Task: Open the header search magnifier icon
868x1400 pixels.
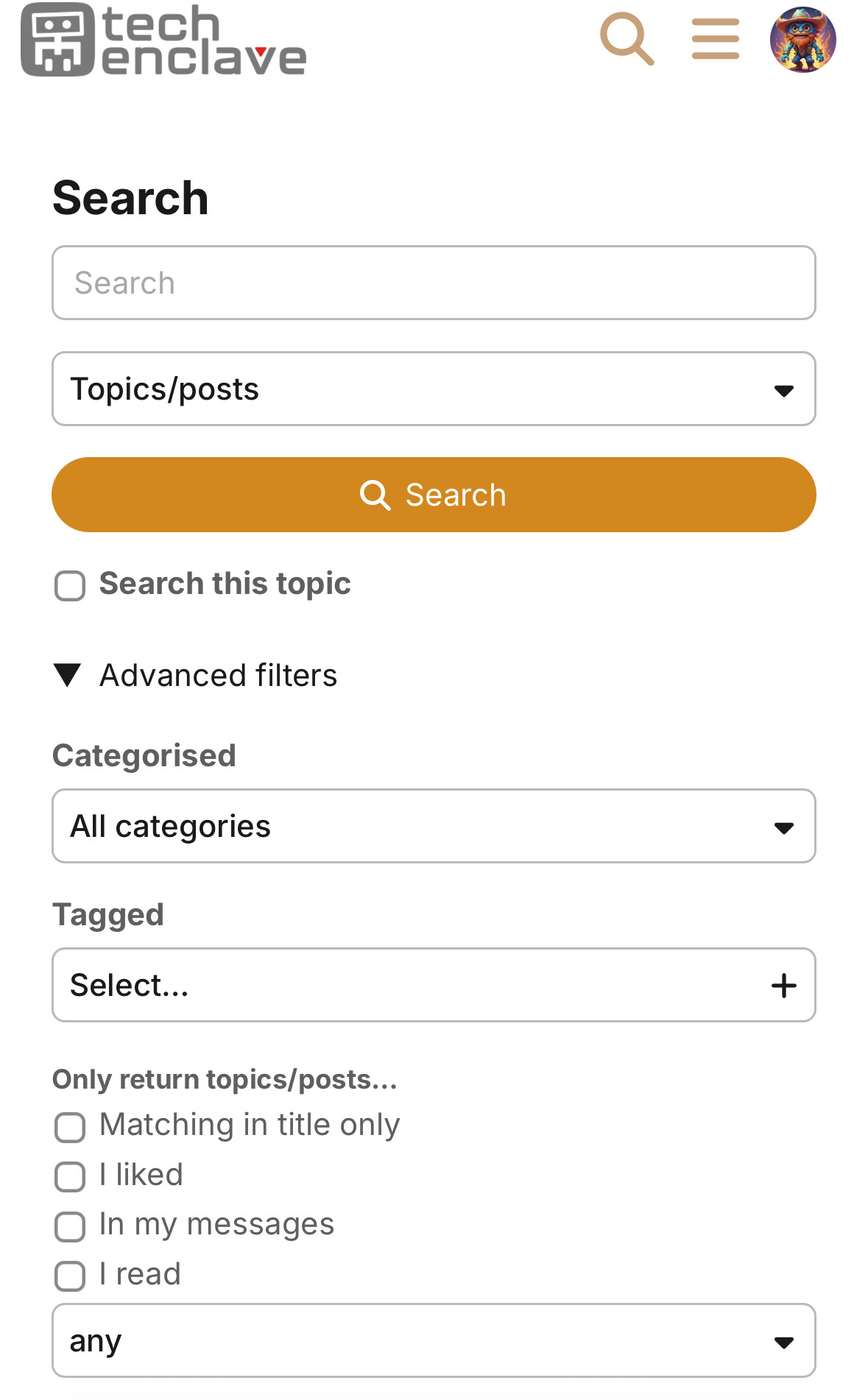Action: tap(627, 39)
